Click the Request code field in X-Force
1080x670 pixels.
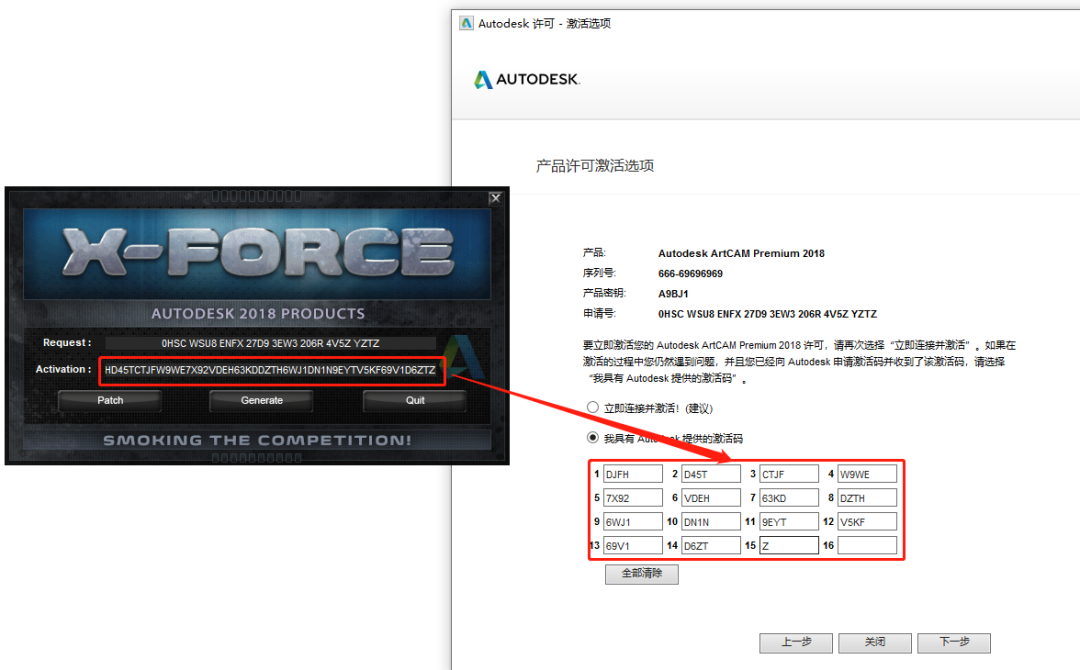click(270, 343)
